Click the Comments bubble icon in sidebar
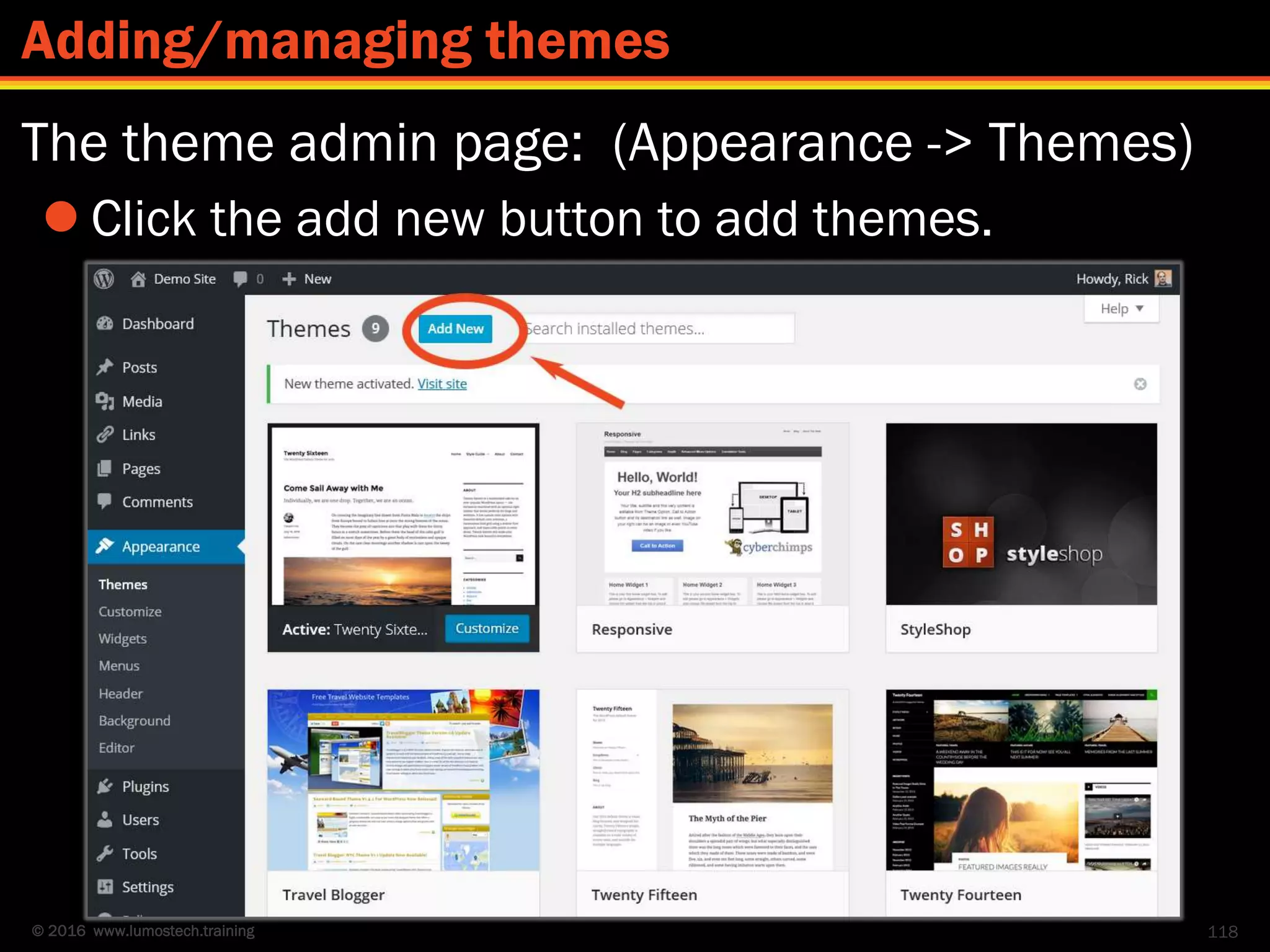Screen dimensions: 1270x952 [105, 501]
